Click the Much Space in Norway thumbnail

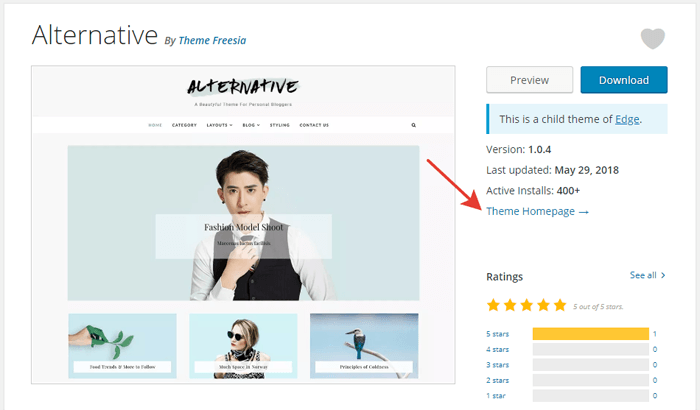pos(243,346)
